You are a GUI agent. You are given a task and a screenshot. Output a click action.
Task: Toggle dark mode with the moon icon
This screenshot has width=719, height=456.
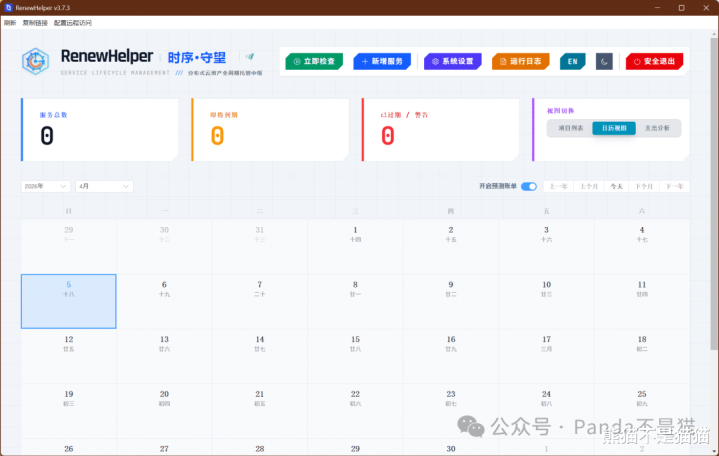coord(604,61)
